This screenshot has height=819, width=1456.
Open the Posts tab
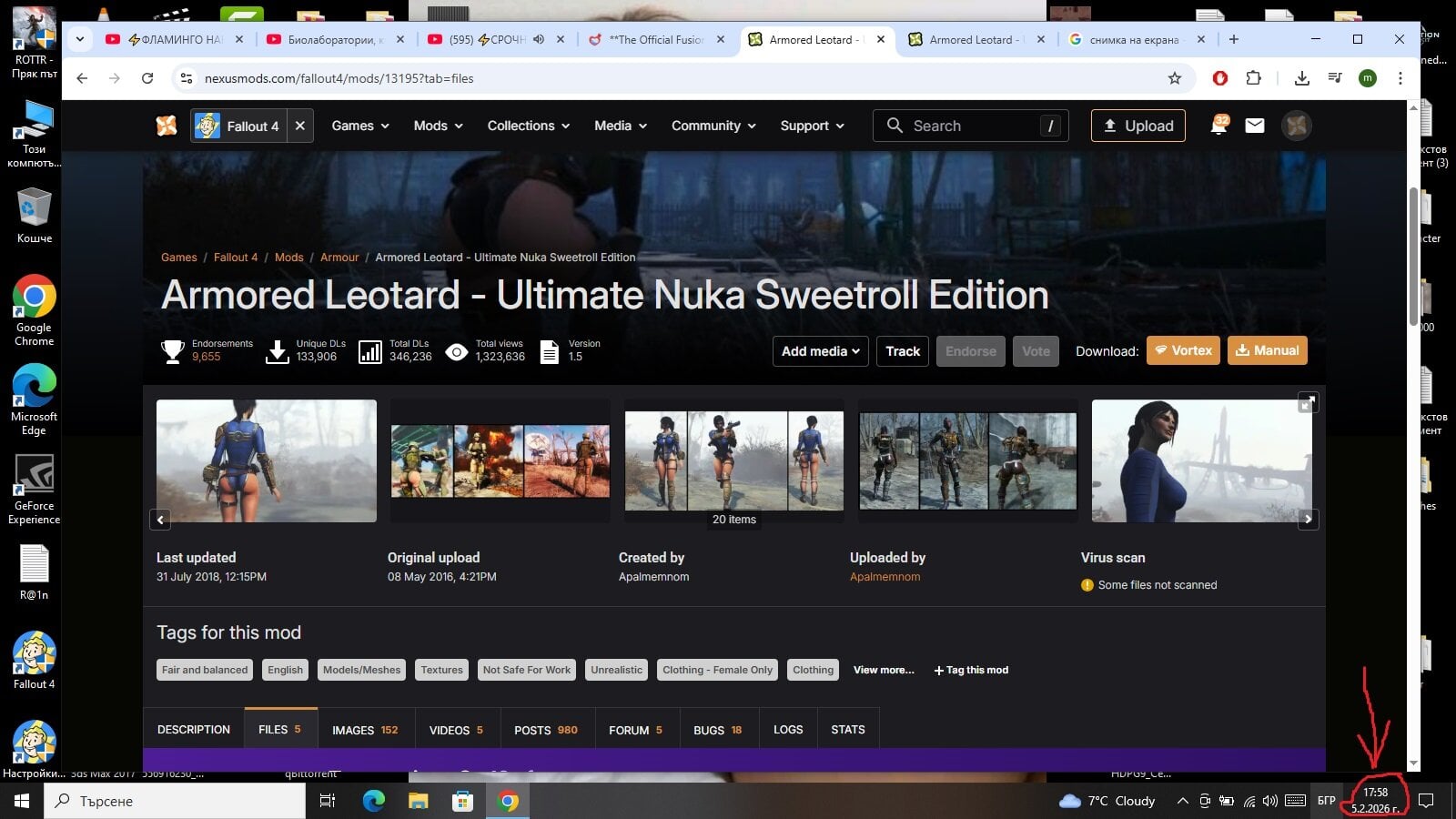(x=546, y=730)
